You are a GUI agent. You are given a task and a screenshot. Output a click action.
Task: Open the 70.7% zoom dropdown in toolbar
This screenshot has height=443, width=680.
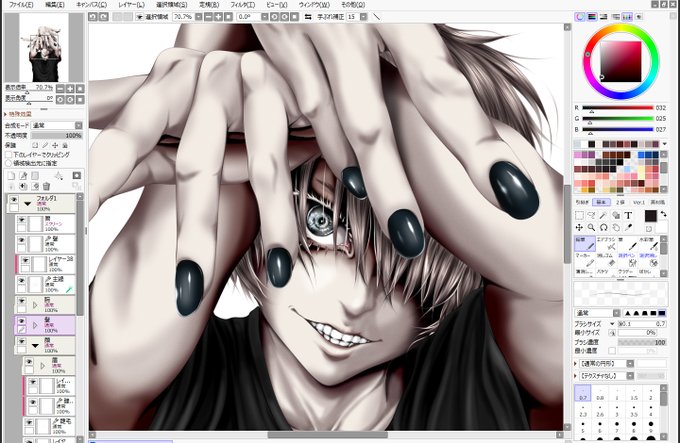198,16
